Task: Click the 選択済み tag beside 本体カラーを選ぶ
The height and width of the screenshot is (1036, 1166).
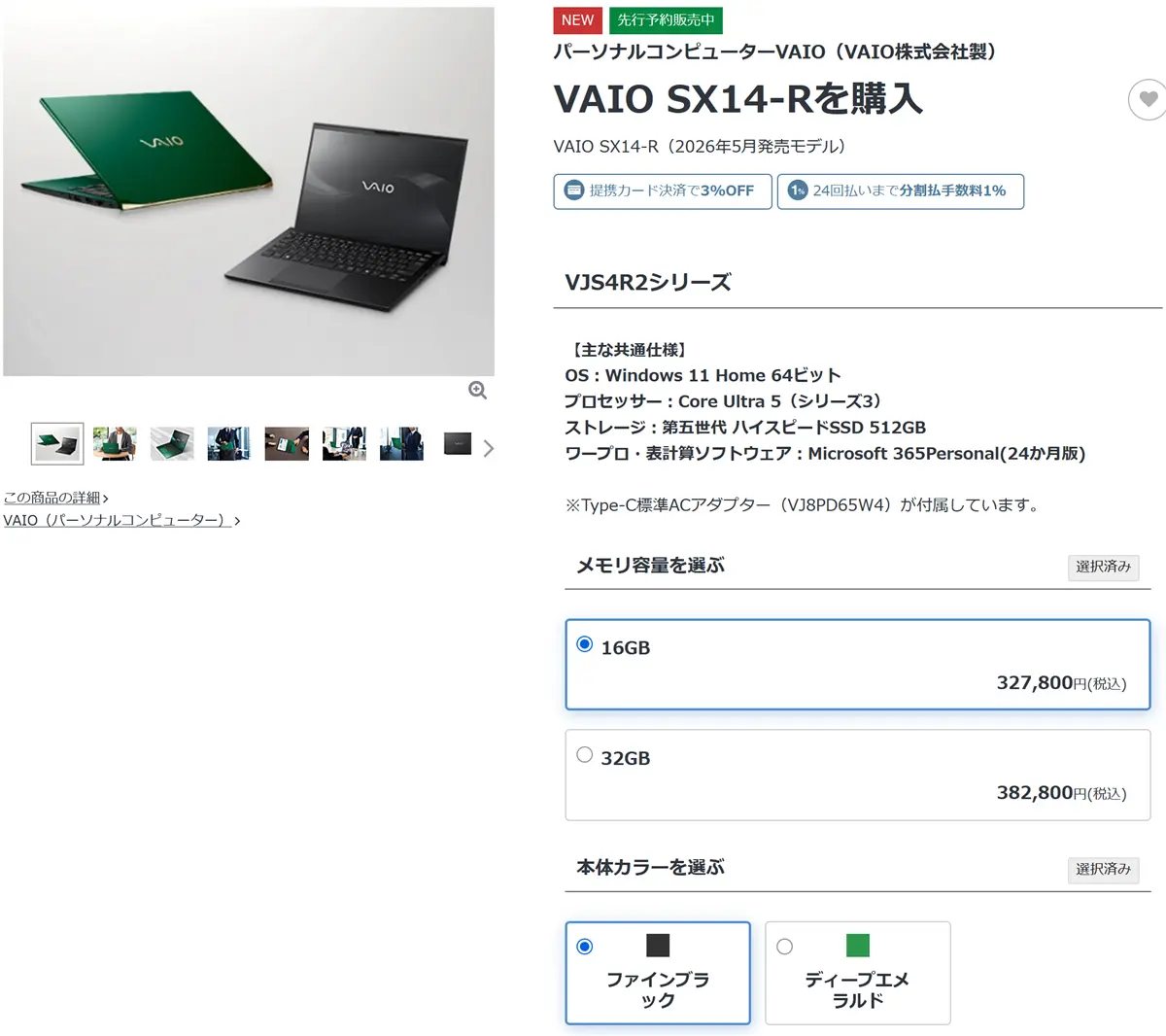Action: (x=1103, y=869)
